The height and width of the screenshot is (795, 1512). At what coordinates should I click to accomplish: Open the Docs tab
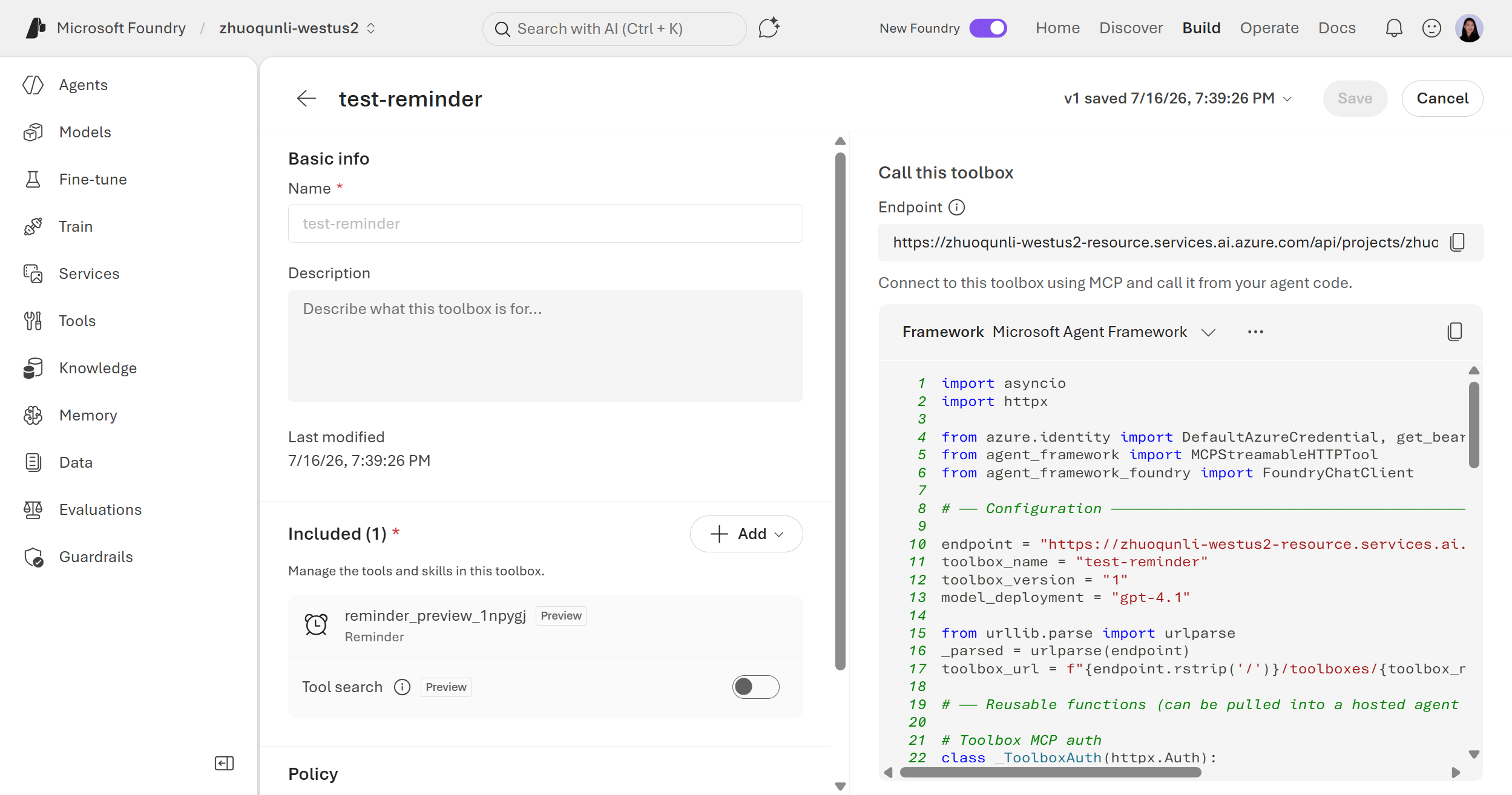tap(1336, 28)
